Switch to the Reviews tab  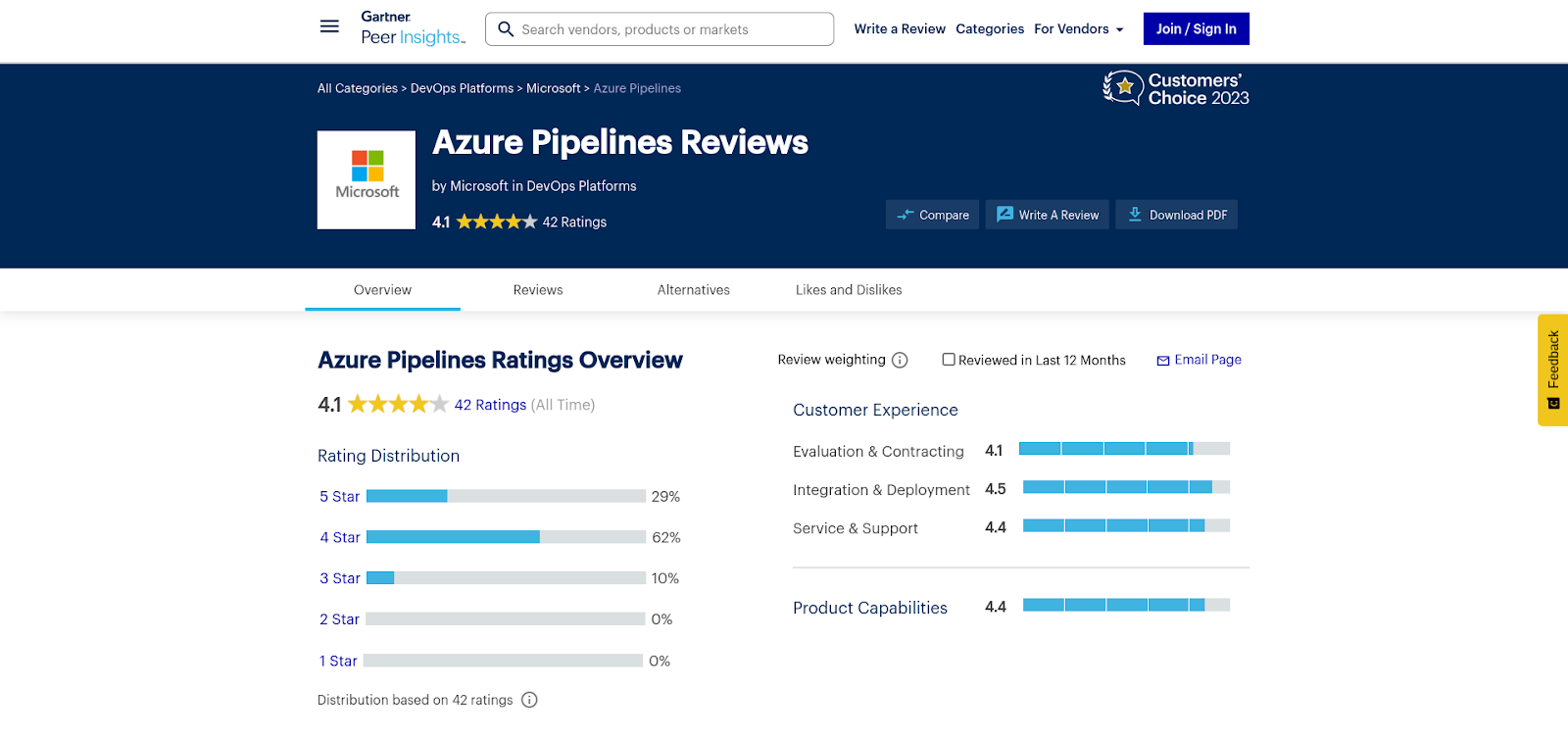tap(538, 290)
